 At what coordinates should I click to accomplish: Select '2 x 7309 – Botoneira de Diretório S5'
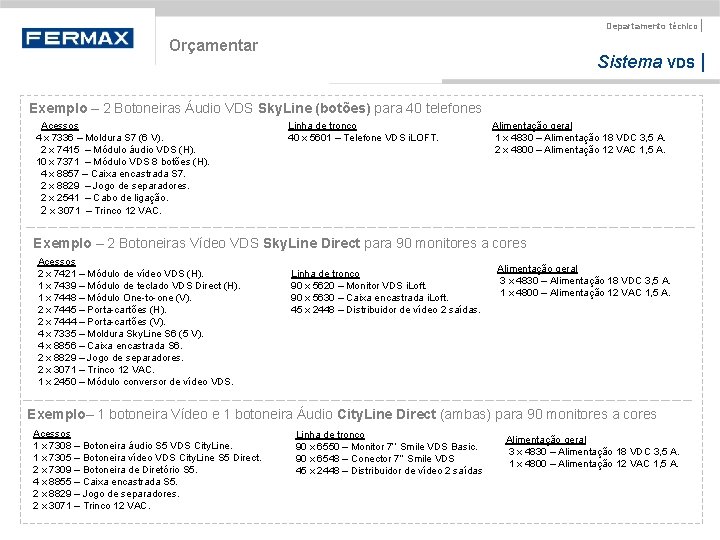[x=115, y=470]
